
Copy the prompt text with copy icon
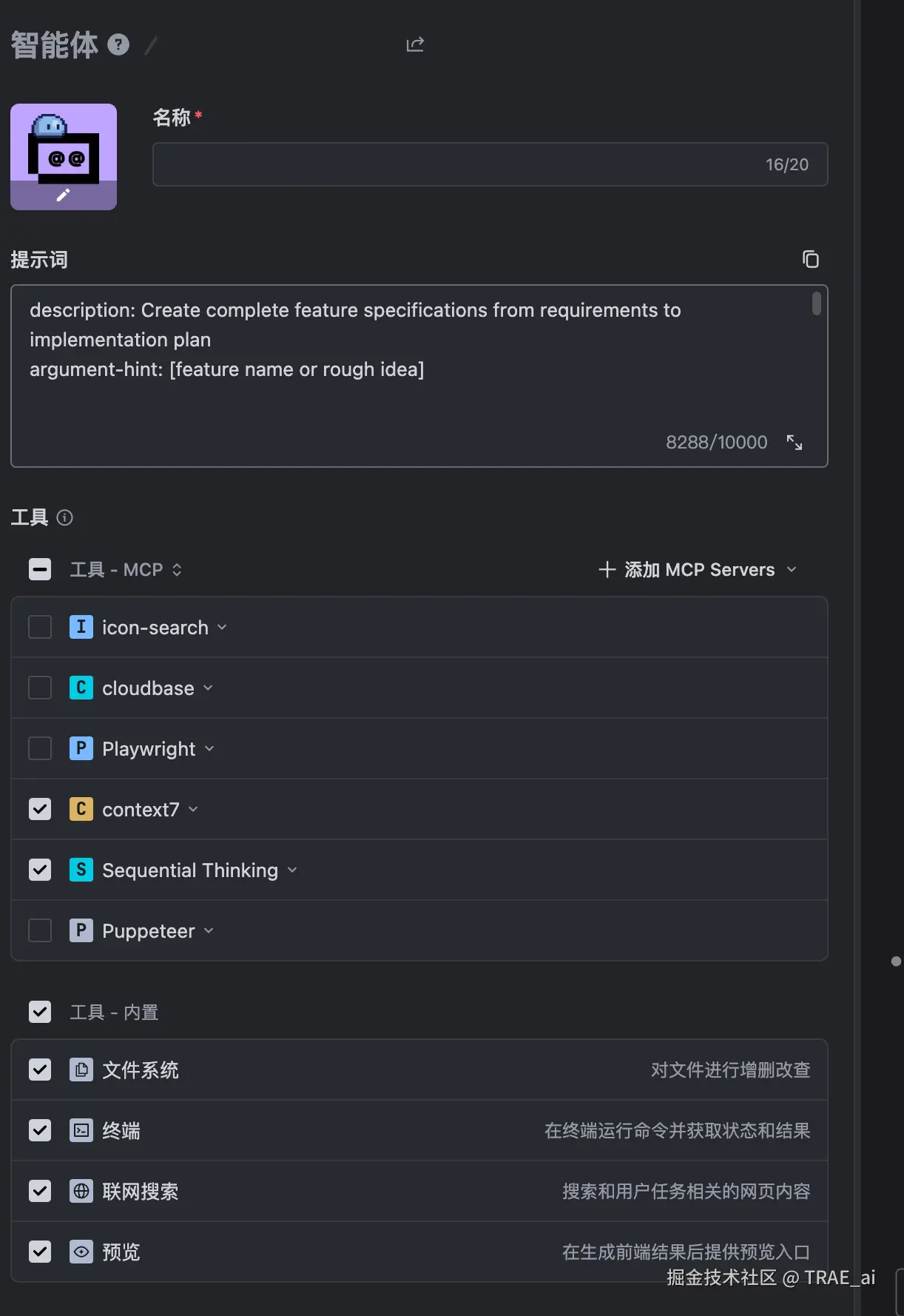tap(811, 259)
